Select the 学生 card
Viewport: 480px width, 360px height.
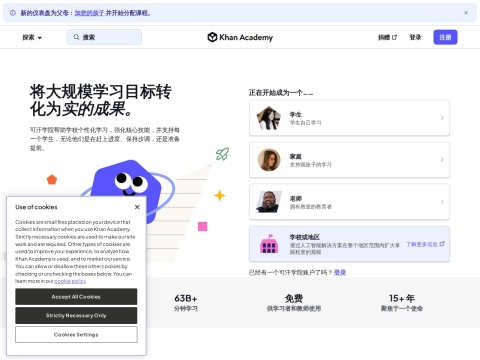tap(349, 118)
